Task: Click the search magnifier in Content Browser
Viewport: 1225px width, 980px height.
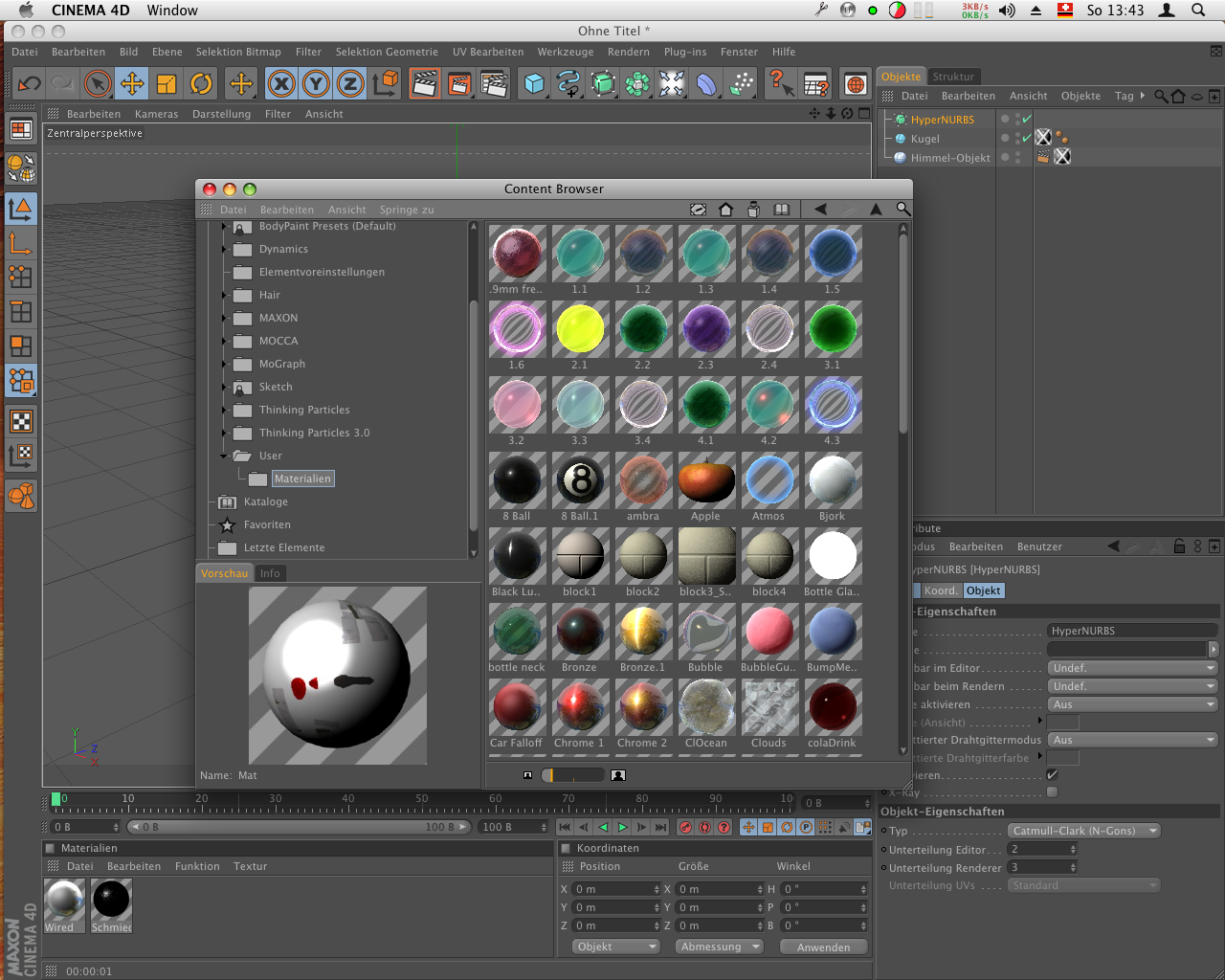Action: pyautogui.click(x=902, y=209)
